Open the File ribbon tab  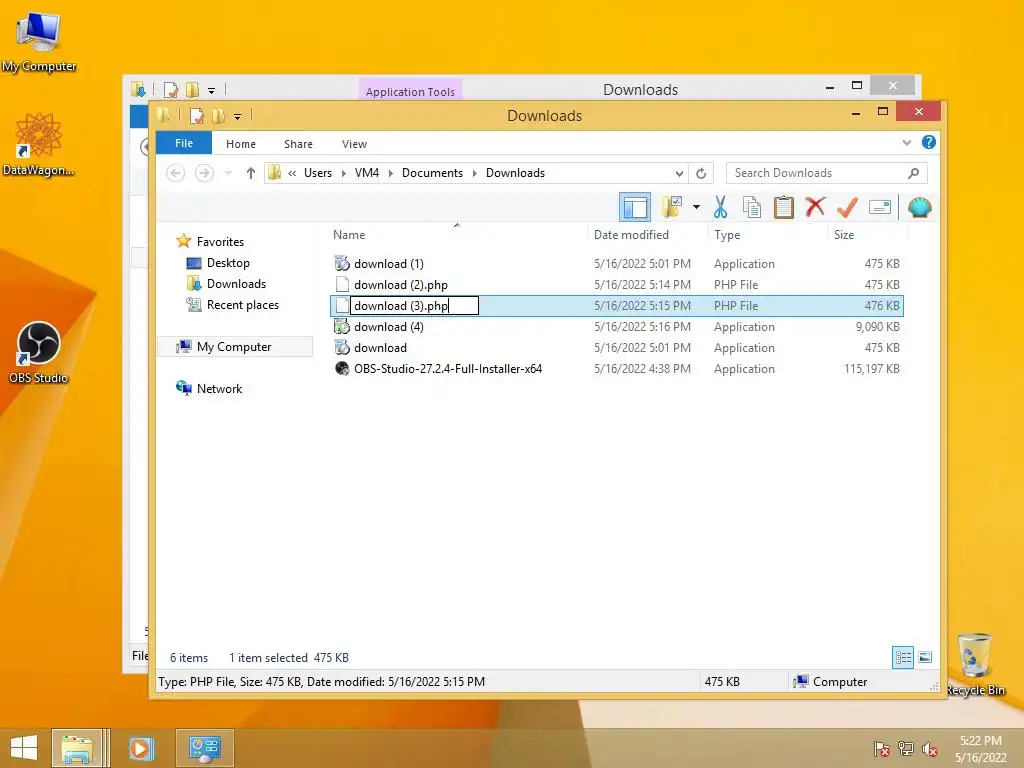(184, 143)
